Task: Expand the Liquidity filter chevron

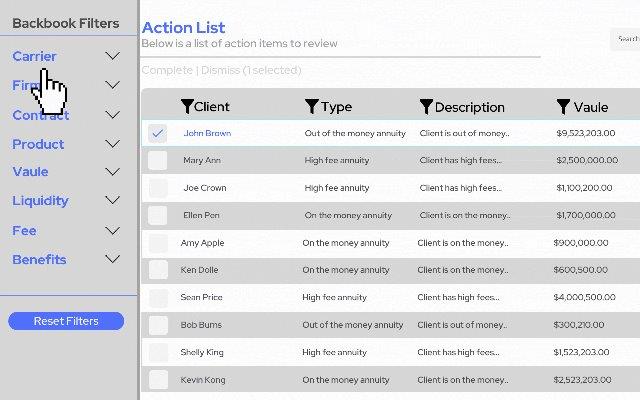Action: click(x=112, y=200)
